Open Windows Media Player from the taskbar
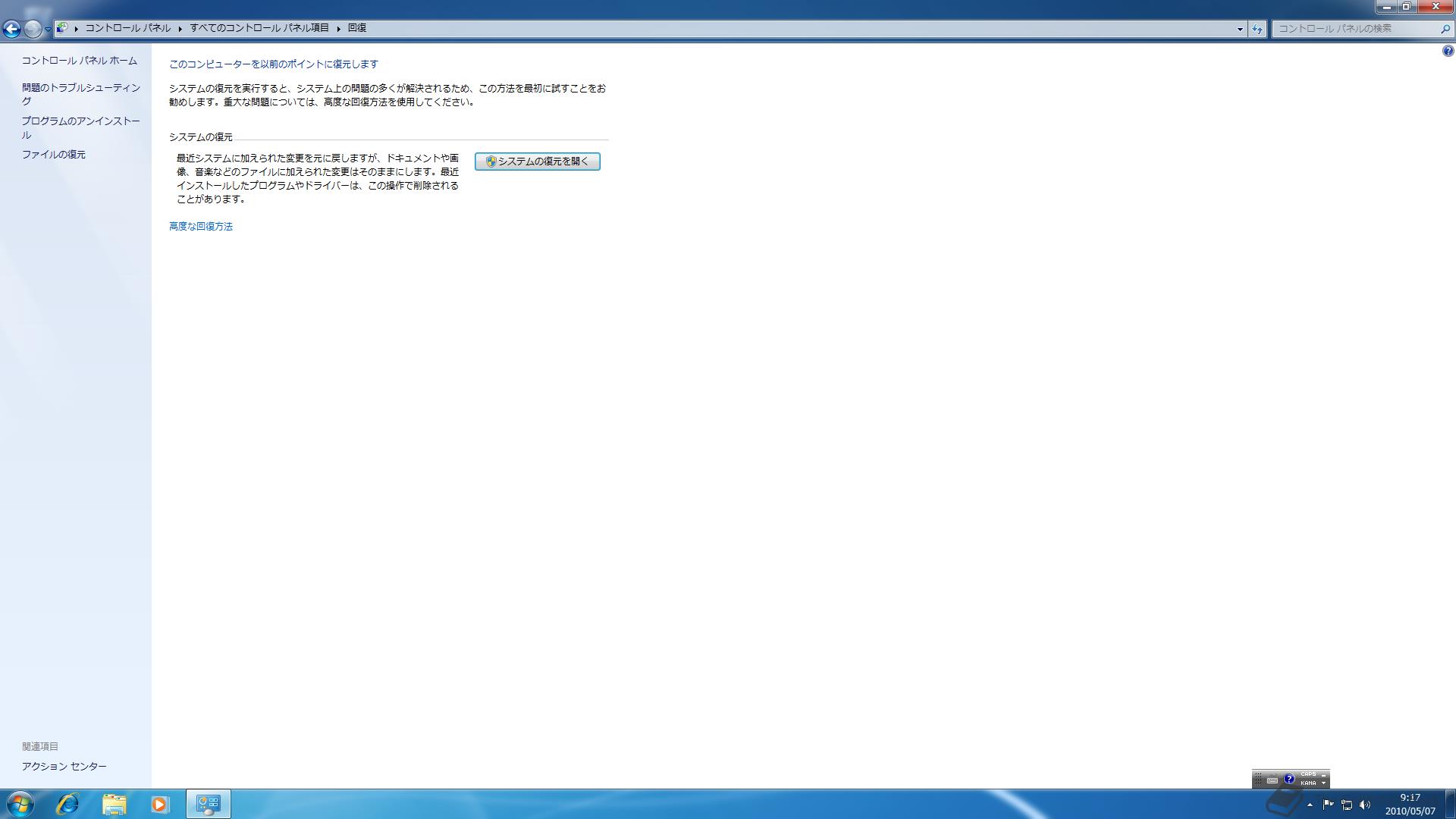The height and width of the screenshot is (819, 1456). pyautogui.click(x=159, y=804)
